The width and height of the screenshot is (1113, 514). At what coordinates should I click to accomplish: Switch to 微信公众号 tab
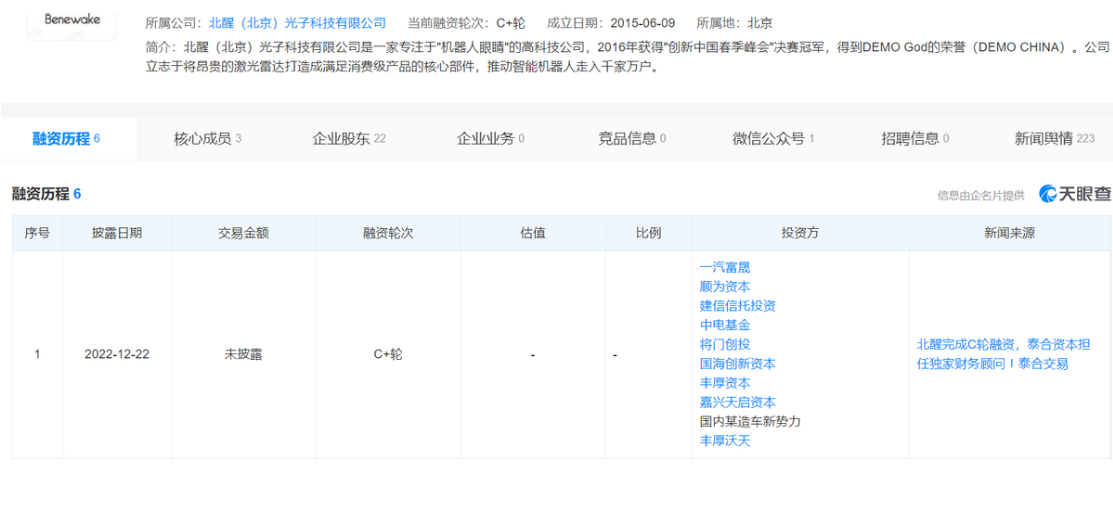[x=774, y=138]
